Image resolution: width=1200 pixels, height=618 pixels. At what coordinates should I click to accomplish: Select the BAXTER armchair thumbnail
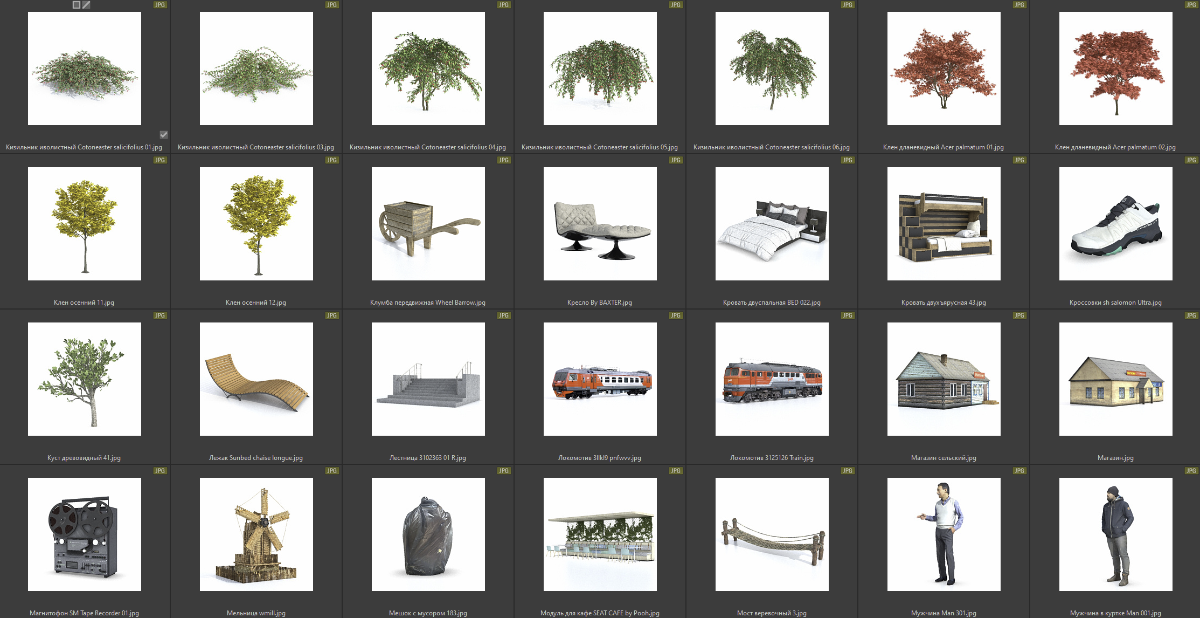click(600, 223)
